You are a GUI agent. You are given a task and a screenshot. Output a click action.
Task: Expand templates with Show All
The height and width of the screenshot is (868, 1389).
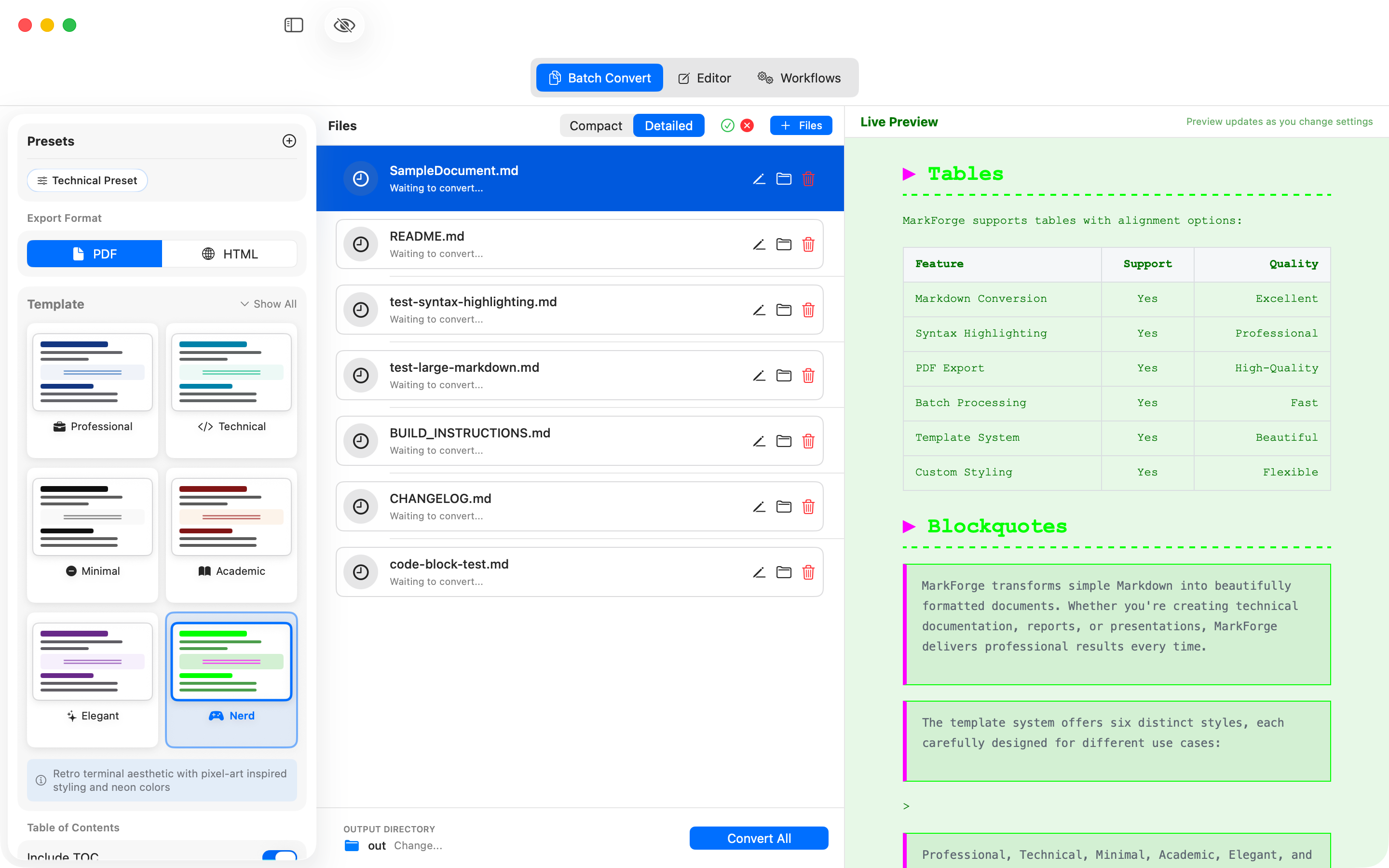pyautogui.click(x=268, y=304)
